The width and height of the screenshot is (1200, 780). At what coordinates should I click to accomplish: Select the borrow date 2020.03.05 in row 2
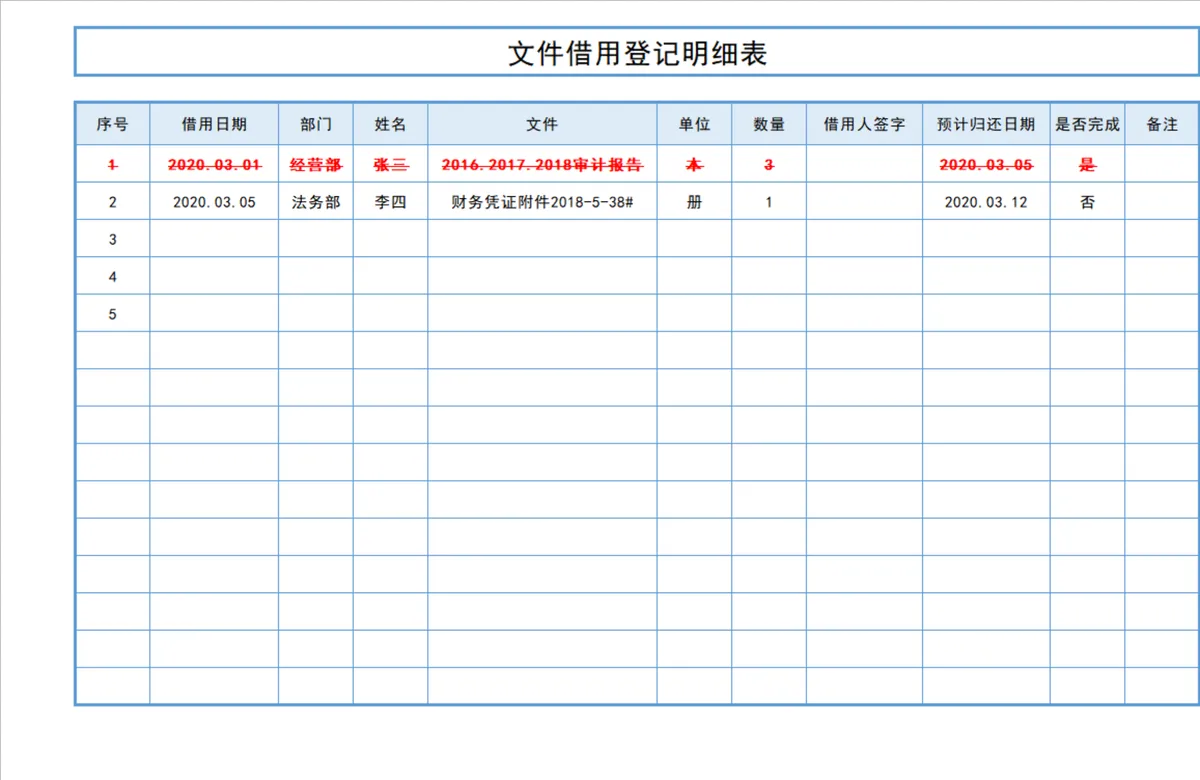(x=214, y=201)
